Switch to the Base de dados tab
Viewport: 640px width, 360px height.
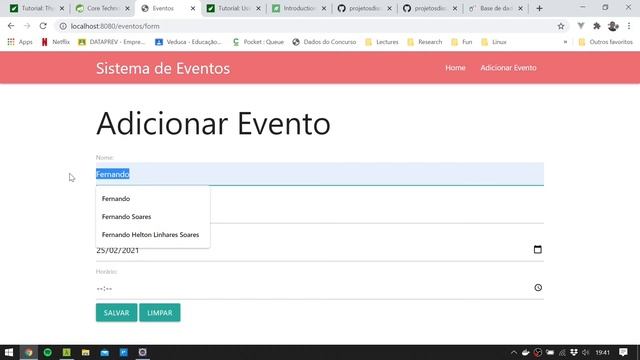click(496, 8)
